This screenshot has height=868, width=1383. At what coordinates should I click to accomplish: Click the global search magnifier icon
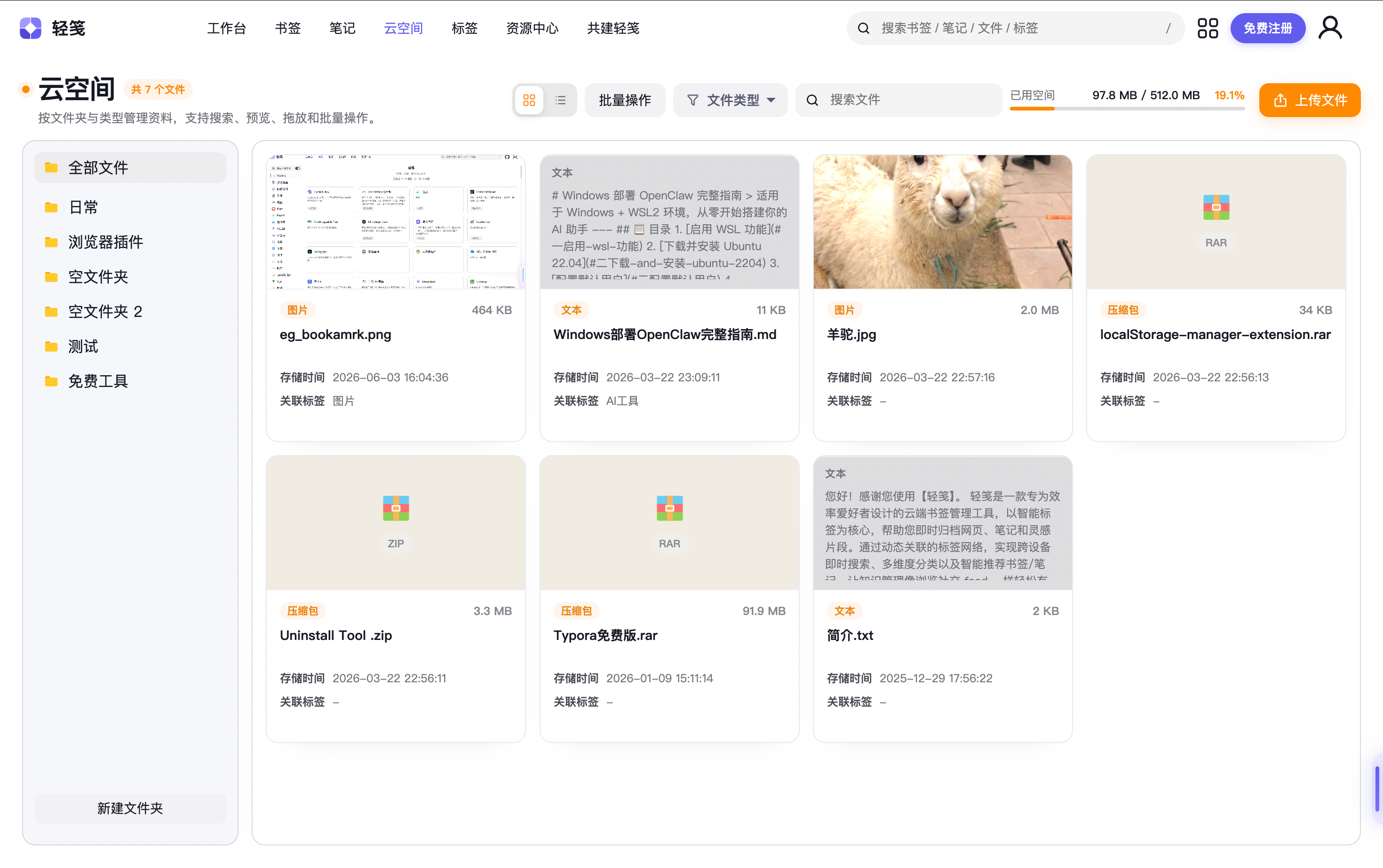863,28
